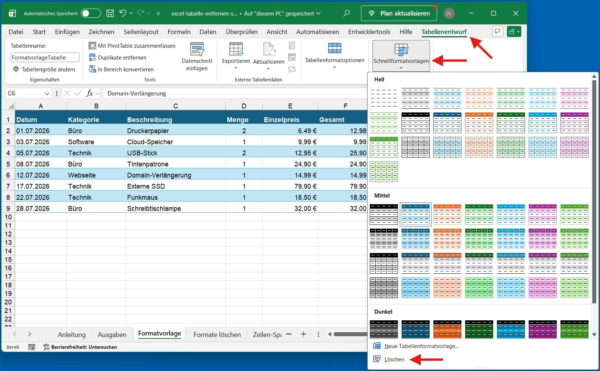The height and width of the screenshot is (371, 600).
Task: Choose the first plain style under Hell
Action: point(384,98)
